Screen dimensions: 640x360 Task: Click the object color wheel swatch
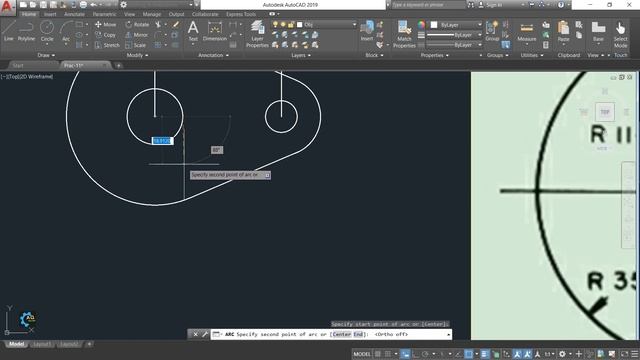pos(422,24)
